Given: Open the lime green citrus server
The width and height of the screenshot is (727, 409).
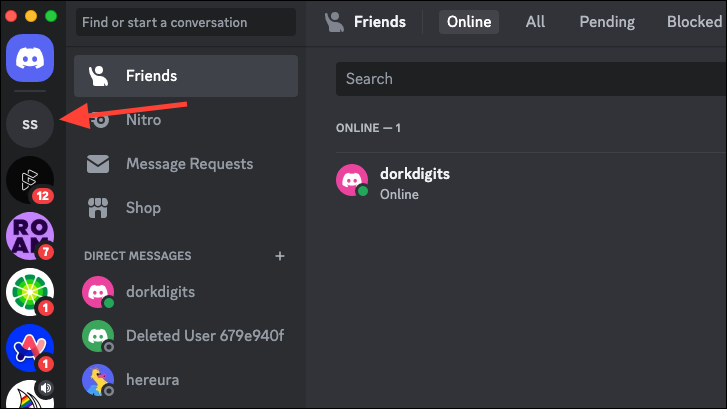Looking at the screenshot, I should [30, 292].
